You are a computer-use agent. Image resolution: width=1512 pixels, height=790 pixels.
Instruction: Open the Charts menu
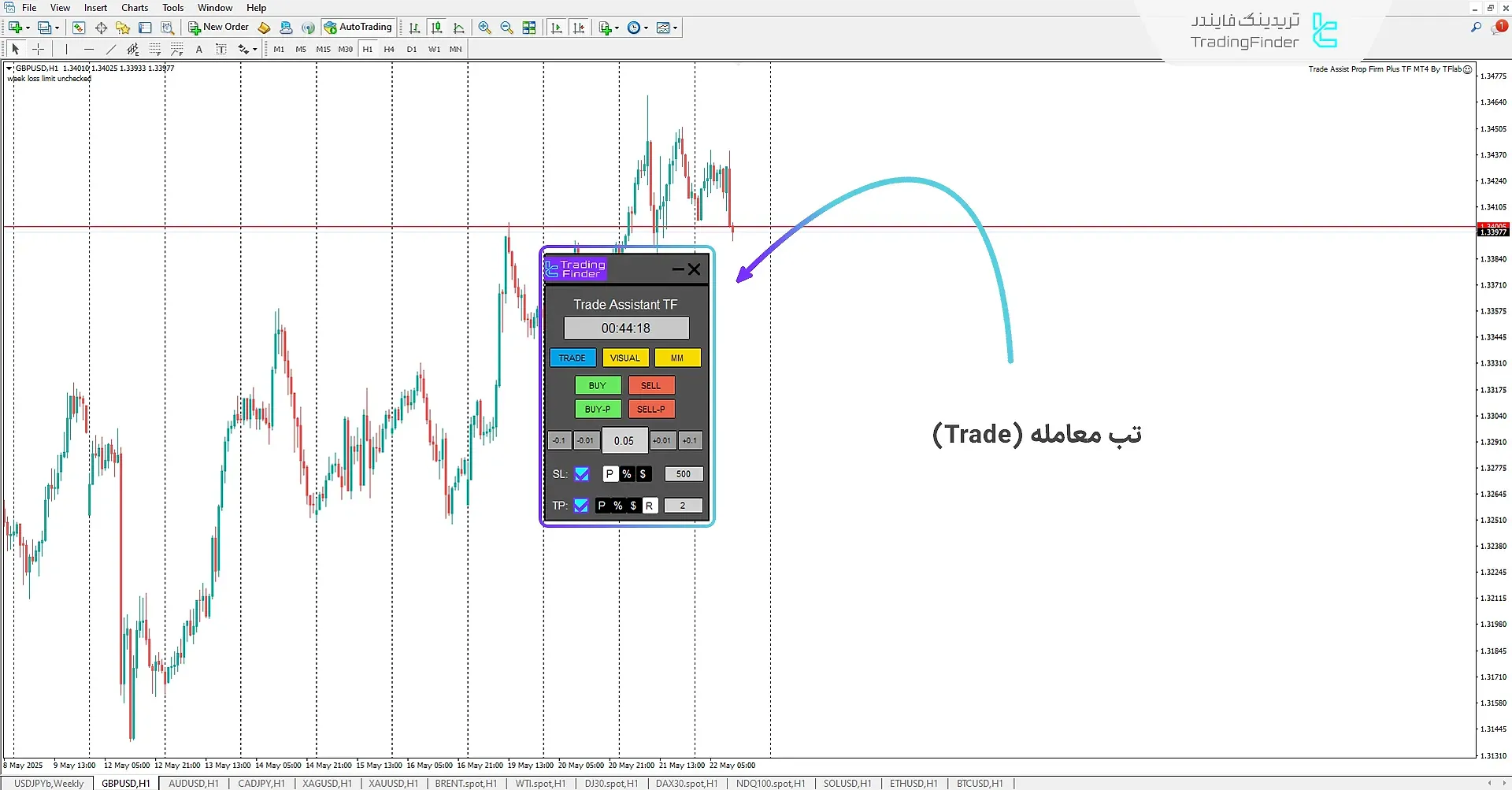click(x=134, y=8)
